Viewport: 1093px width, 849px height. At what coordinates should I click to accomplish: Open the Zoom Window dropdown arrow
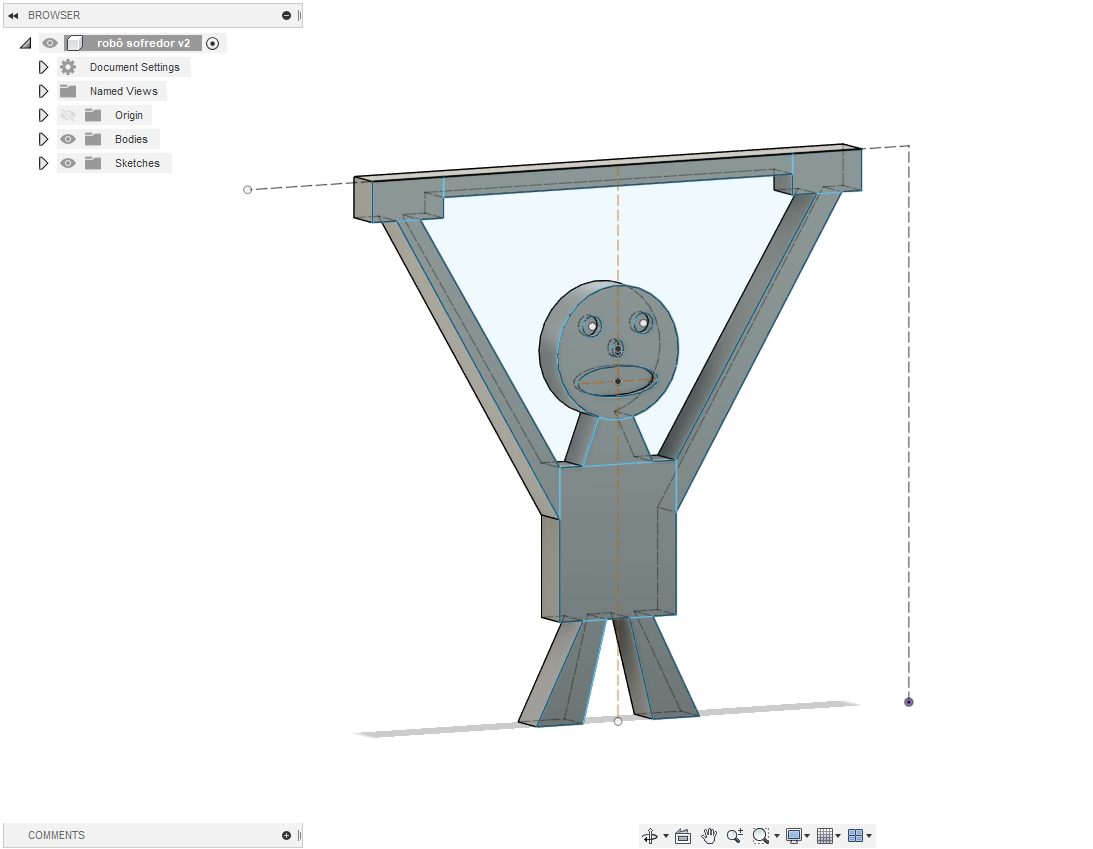pyautogui.click(x=777, y=836)
